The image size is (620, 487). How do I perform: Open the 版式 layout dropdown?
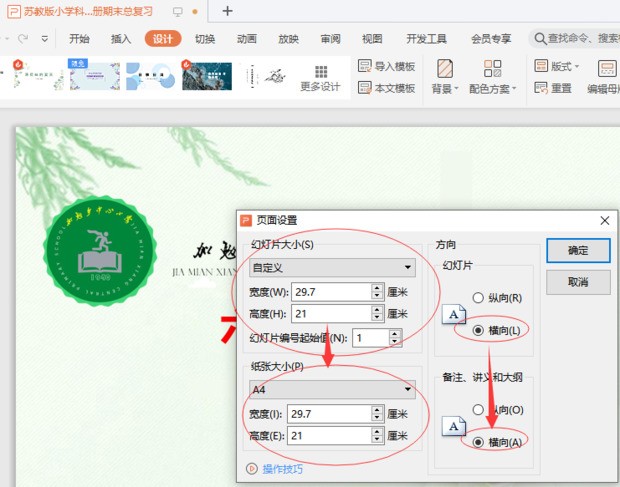561,66
